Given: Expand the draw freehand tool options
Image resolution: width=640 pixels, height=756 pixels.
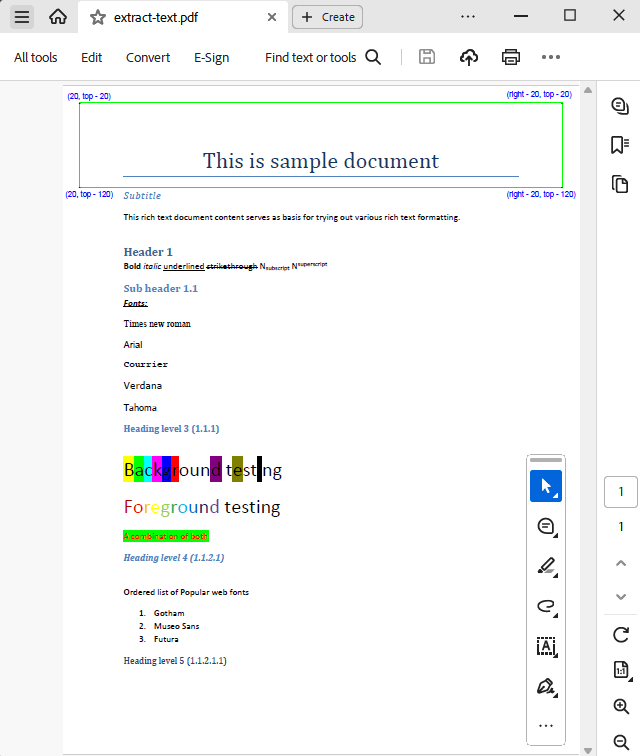Looking at the screenshot, I should coord(546,606).
